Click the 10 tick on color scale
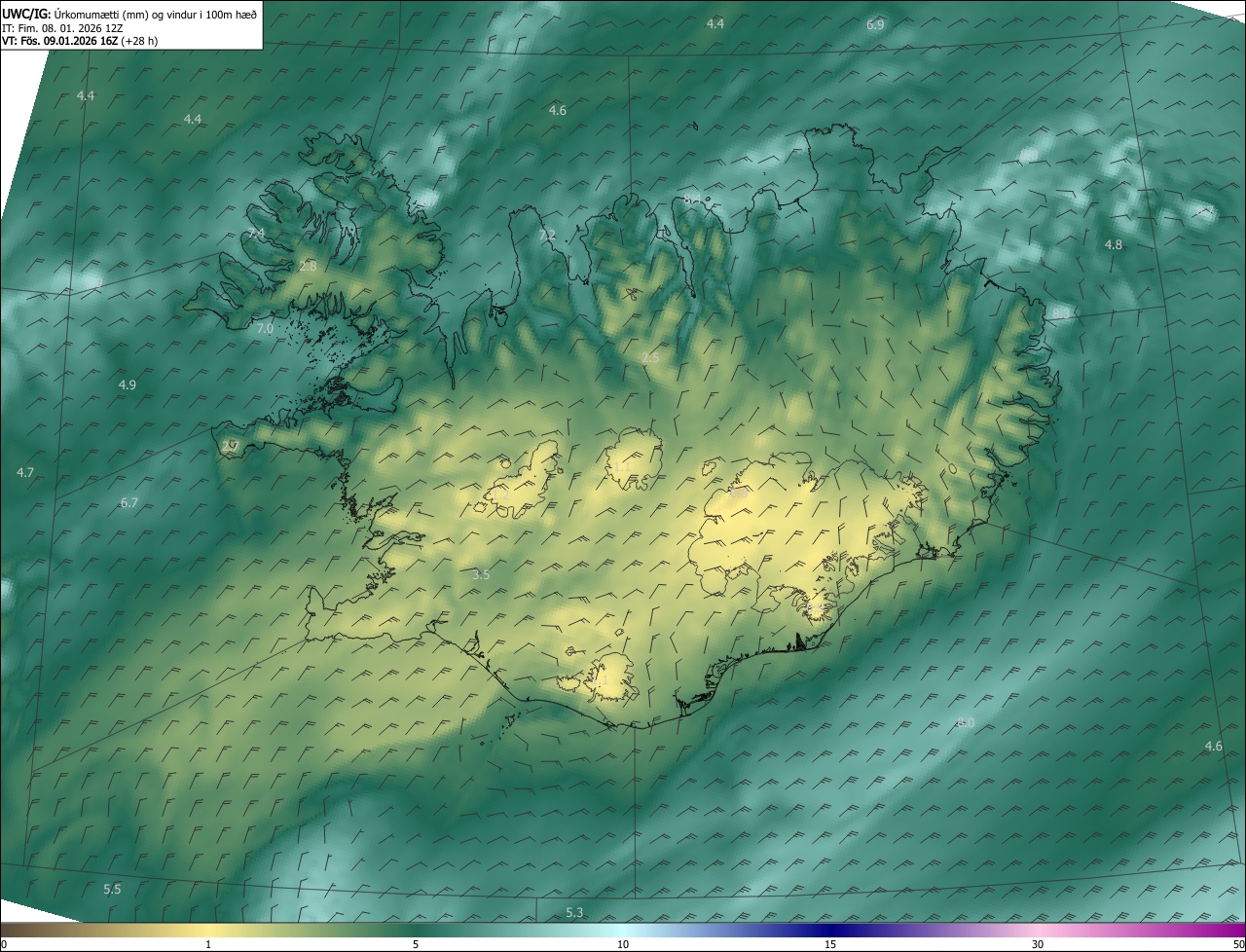The image size is (1246, 952). (x=623, y=944)
